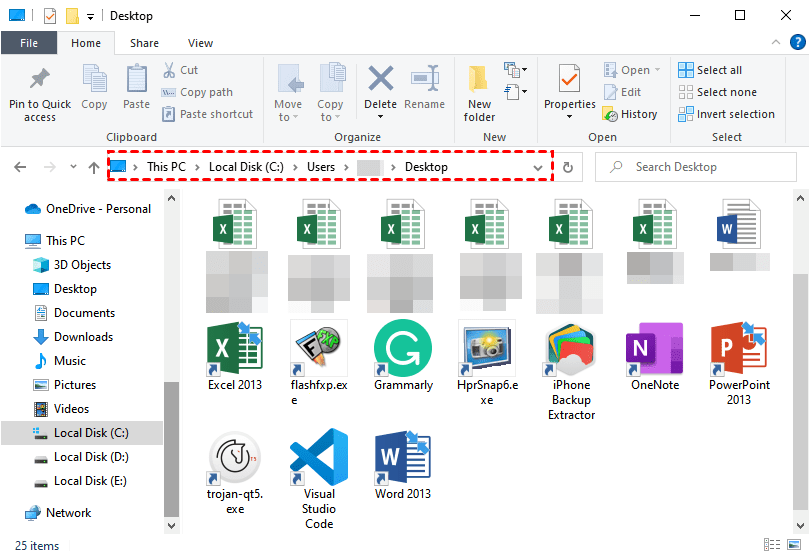Image resolution: width=810 pixels, height=558 pixels.
Task: Select the flashfxp.exe shortcut
Action: [x=319, y=363]
